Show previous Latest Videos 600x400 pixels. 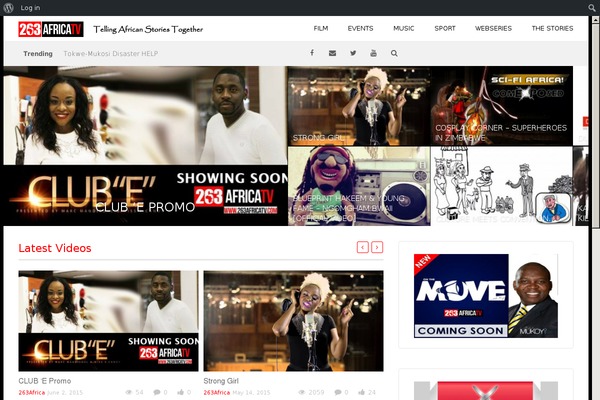tap(362, 247)
